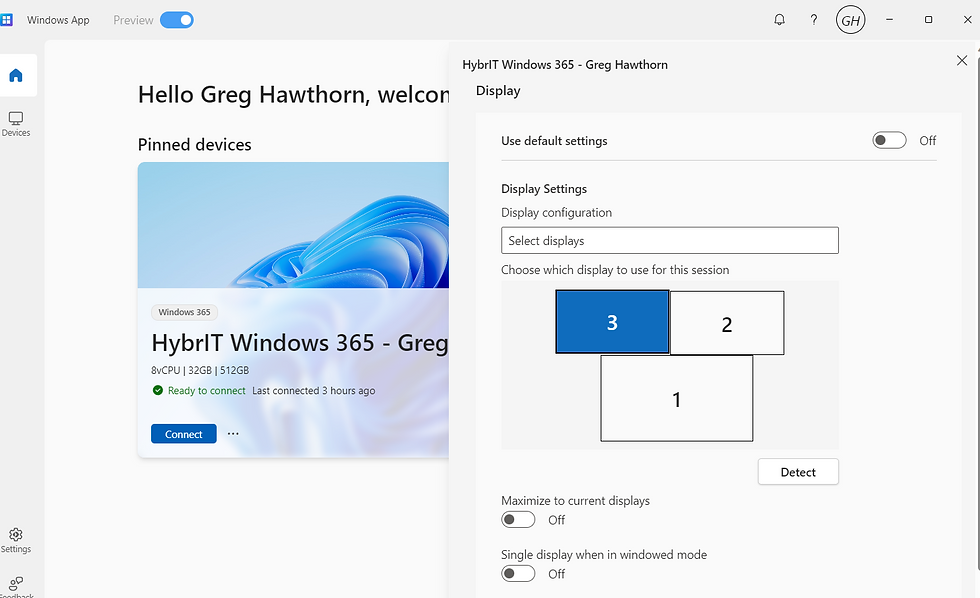Click the Pinned devices heading
Viewport: 980px width, 598px height.
click(194, 145)
